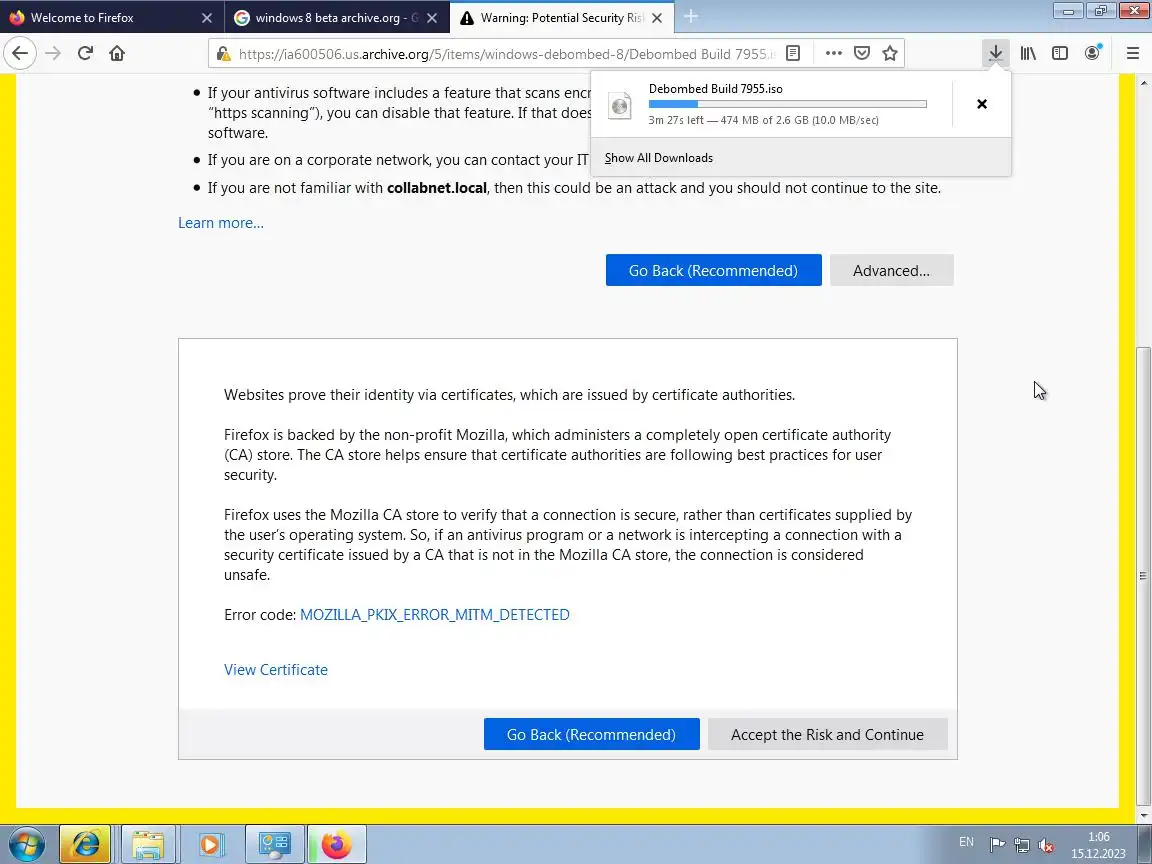Open the Debombed Build 7955.iso download entry
Viewport: 1152px width, 864px height.
(x=771, y=104)
